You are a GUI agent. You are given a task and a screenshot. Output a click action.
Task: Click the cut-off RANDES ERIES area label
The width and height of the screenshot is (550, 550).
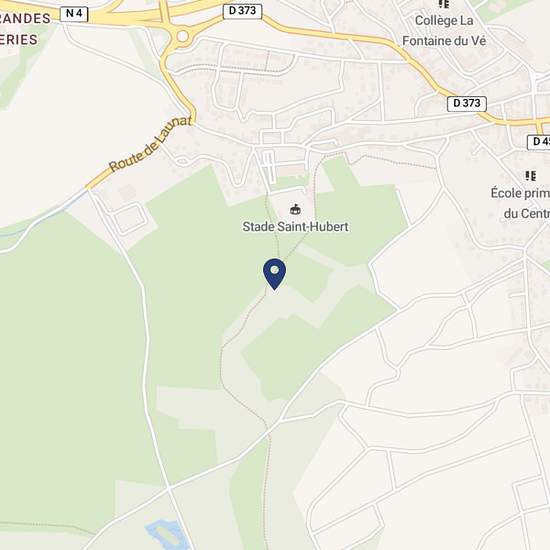click(x=25, y=29)
